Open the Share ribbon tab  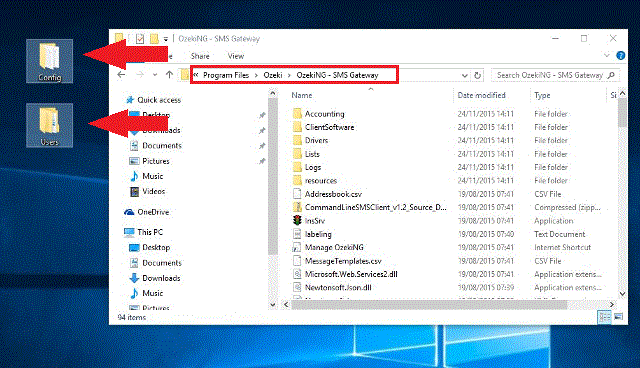pos(200,56)
